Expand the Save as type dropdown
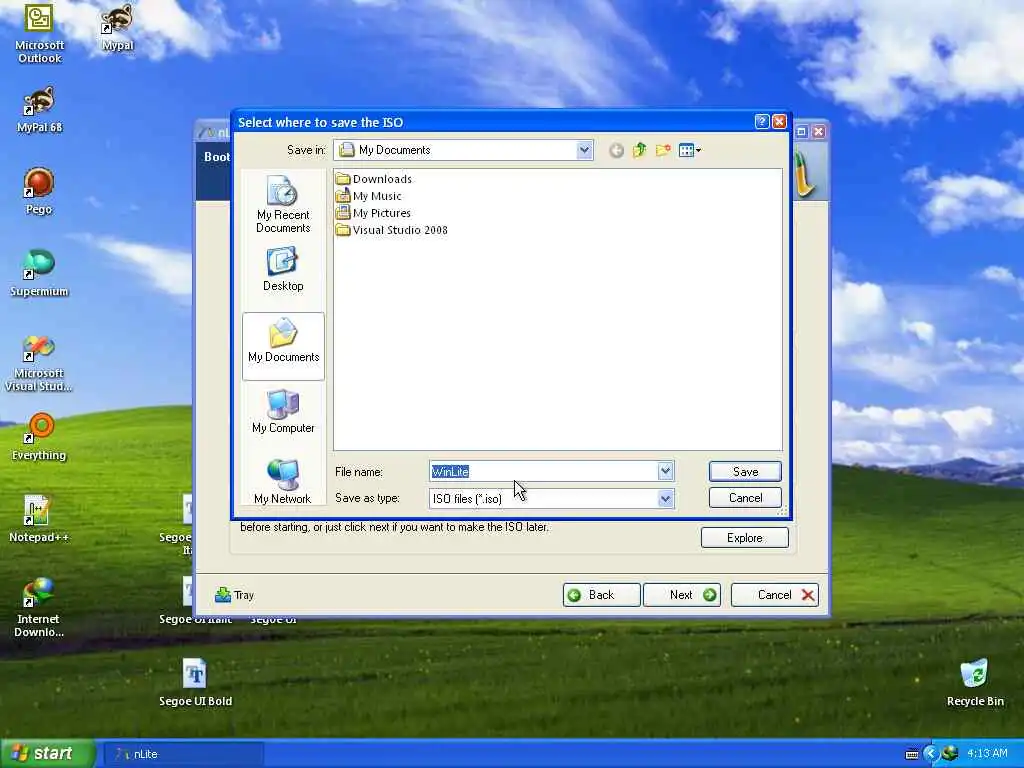The image size is (1024, 768). [x=665, y=499]
